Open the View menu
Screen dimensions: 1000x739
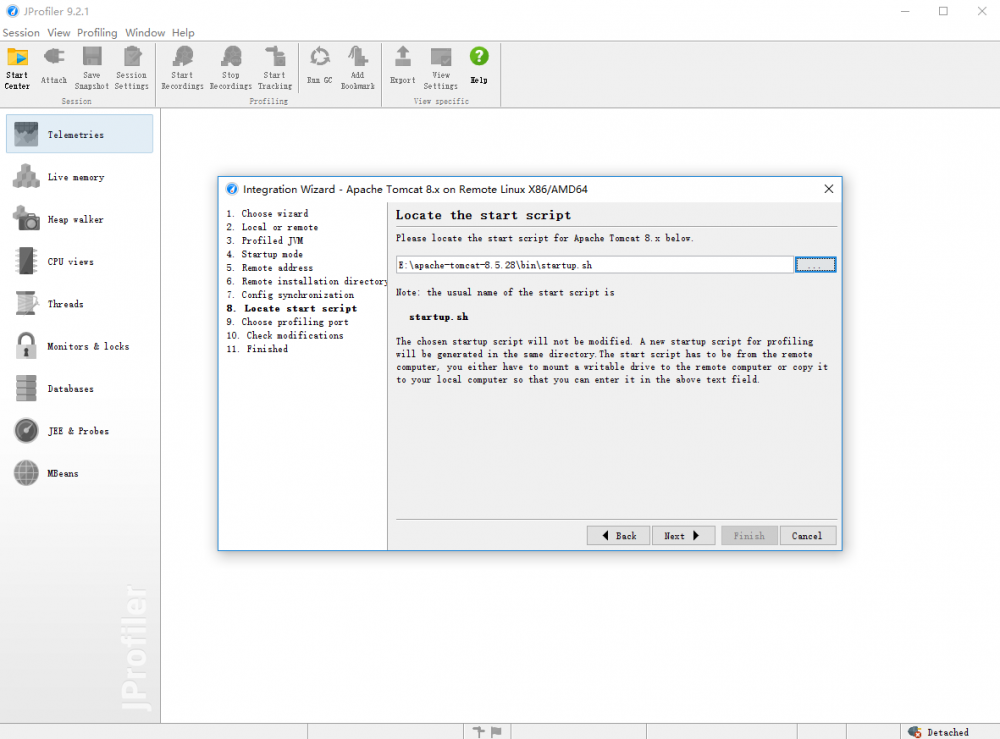pos(59,33)
